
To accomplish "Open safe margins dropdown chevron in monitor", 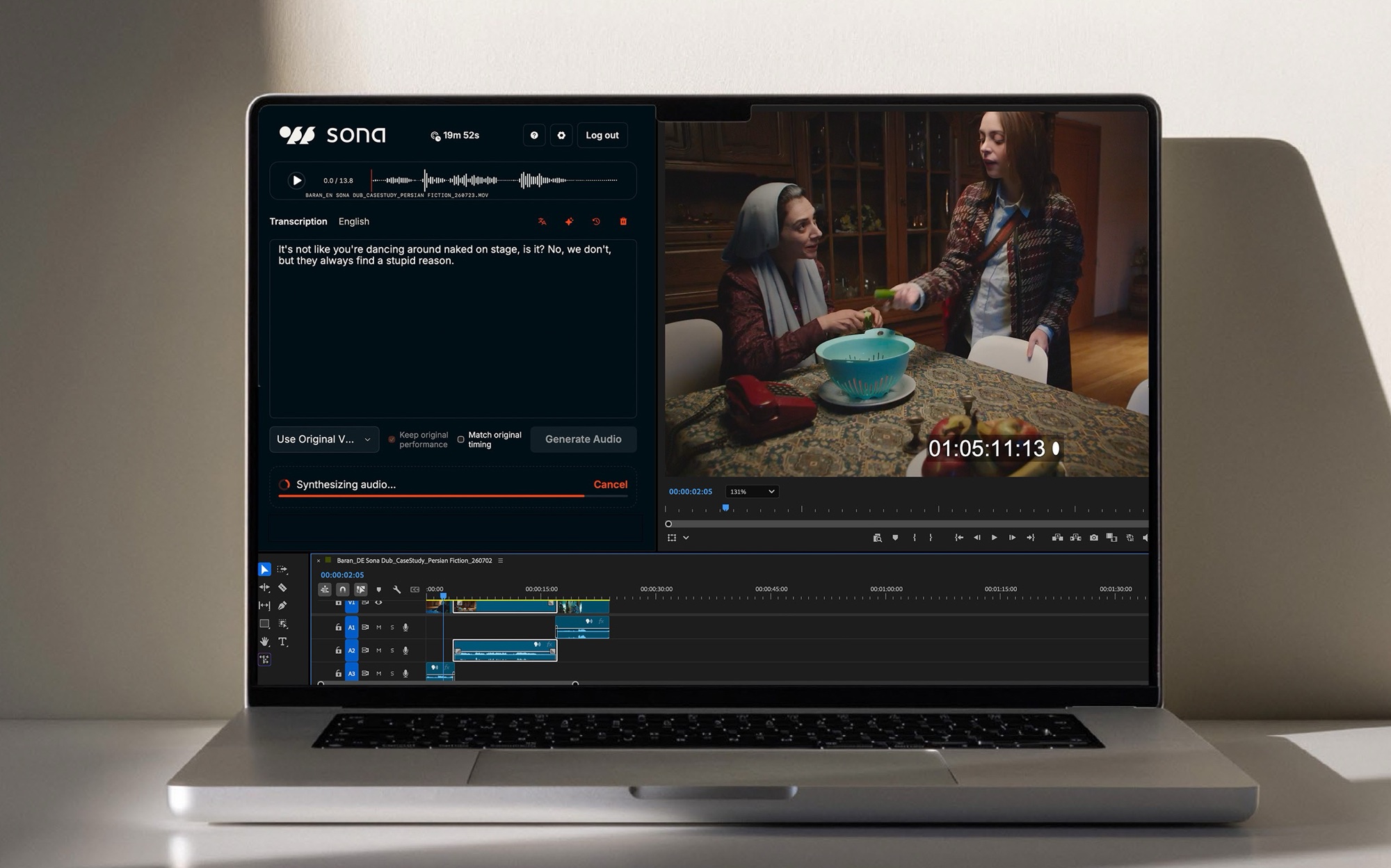I will click(x=686, y=538).
